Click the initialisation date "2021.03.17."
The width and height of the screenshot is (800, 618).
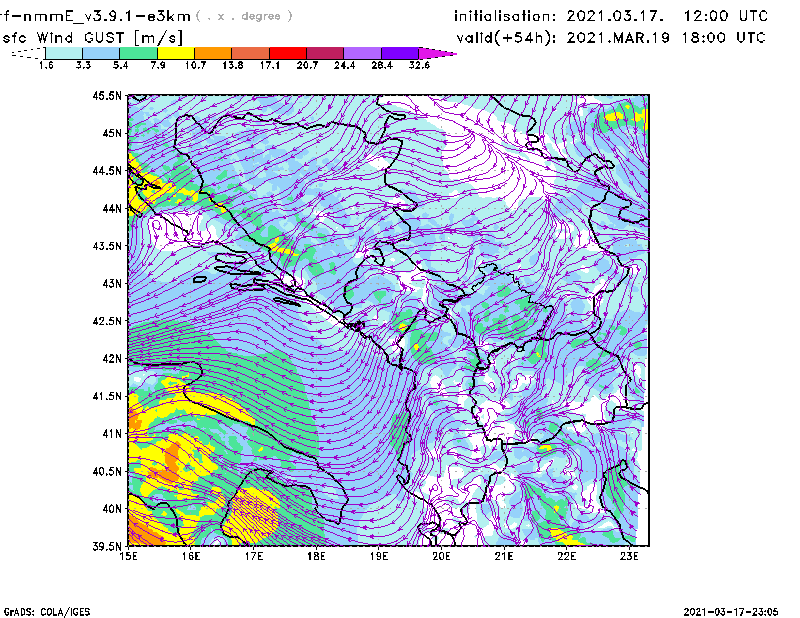(615, 16)
